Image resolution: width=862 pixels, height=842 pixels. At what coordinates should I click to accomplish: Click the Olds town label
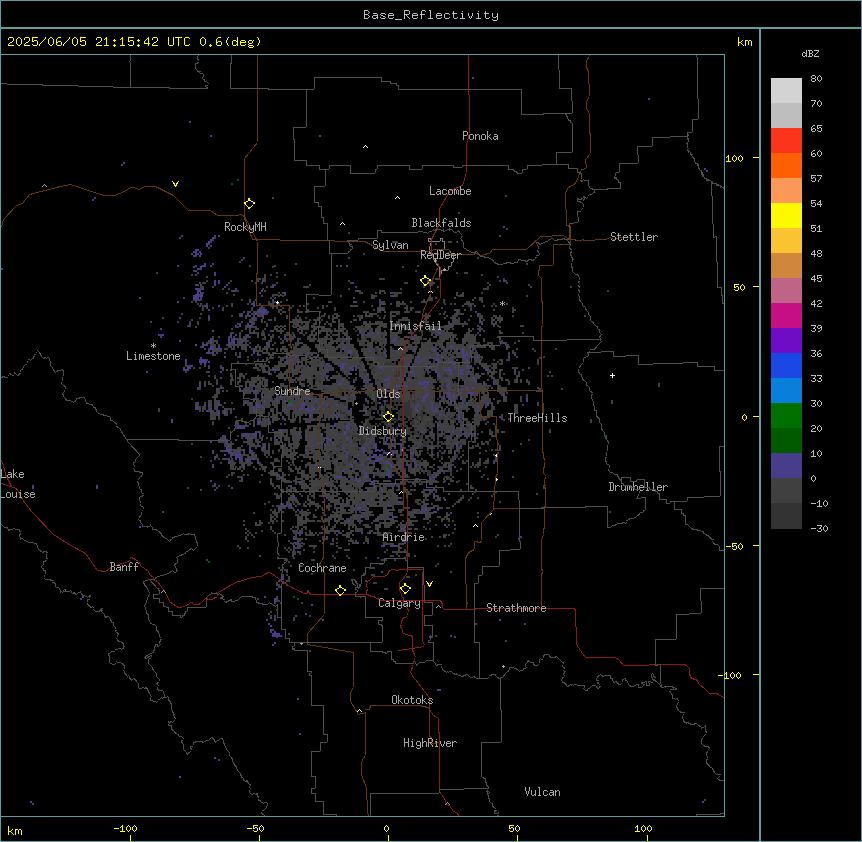[x=388, y=394]
